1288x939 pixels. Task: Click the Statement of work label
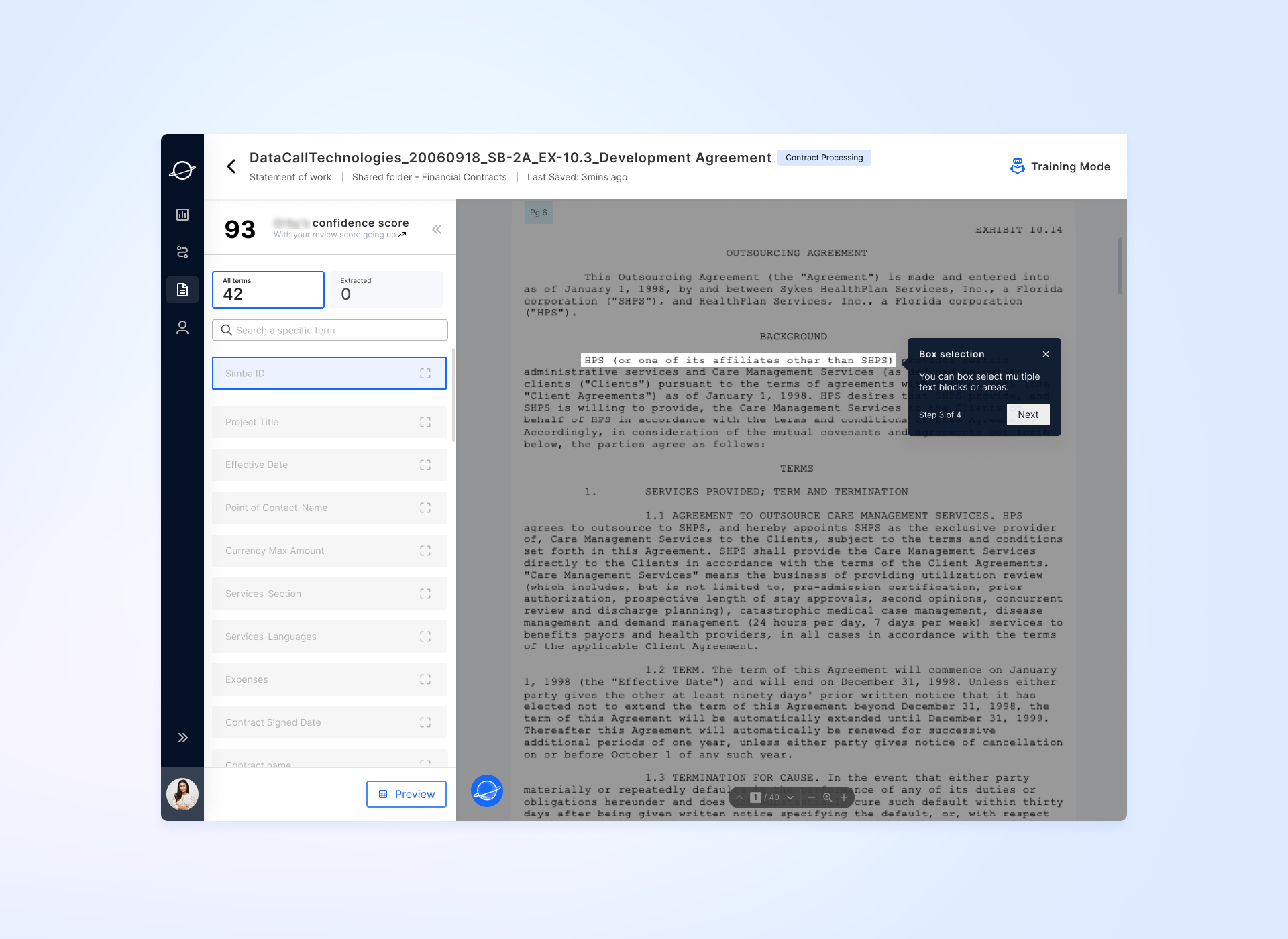pos(290,177)
